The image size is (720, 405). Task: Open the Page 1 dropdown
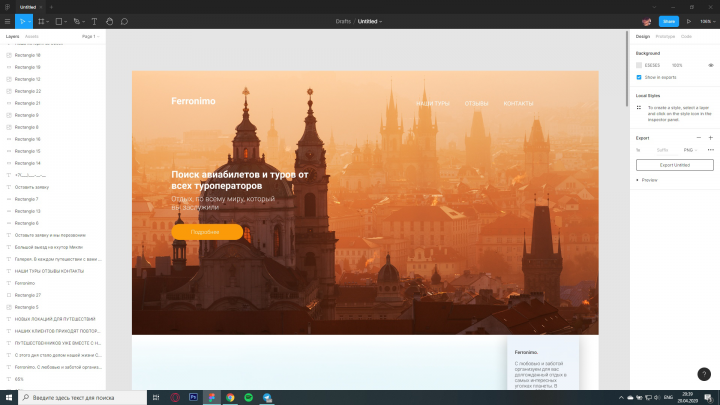pos(90,36)
